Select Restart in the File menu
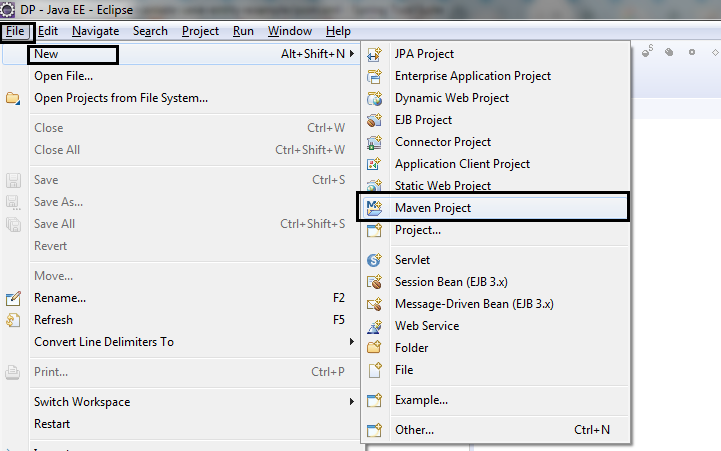This screenshot has width=721, height=451. (52, 424)
